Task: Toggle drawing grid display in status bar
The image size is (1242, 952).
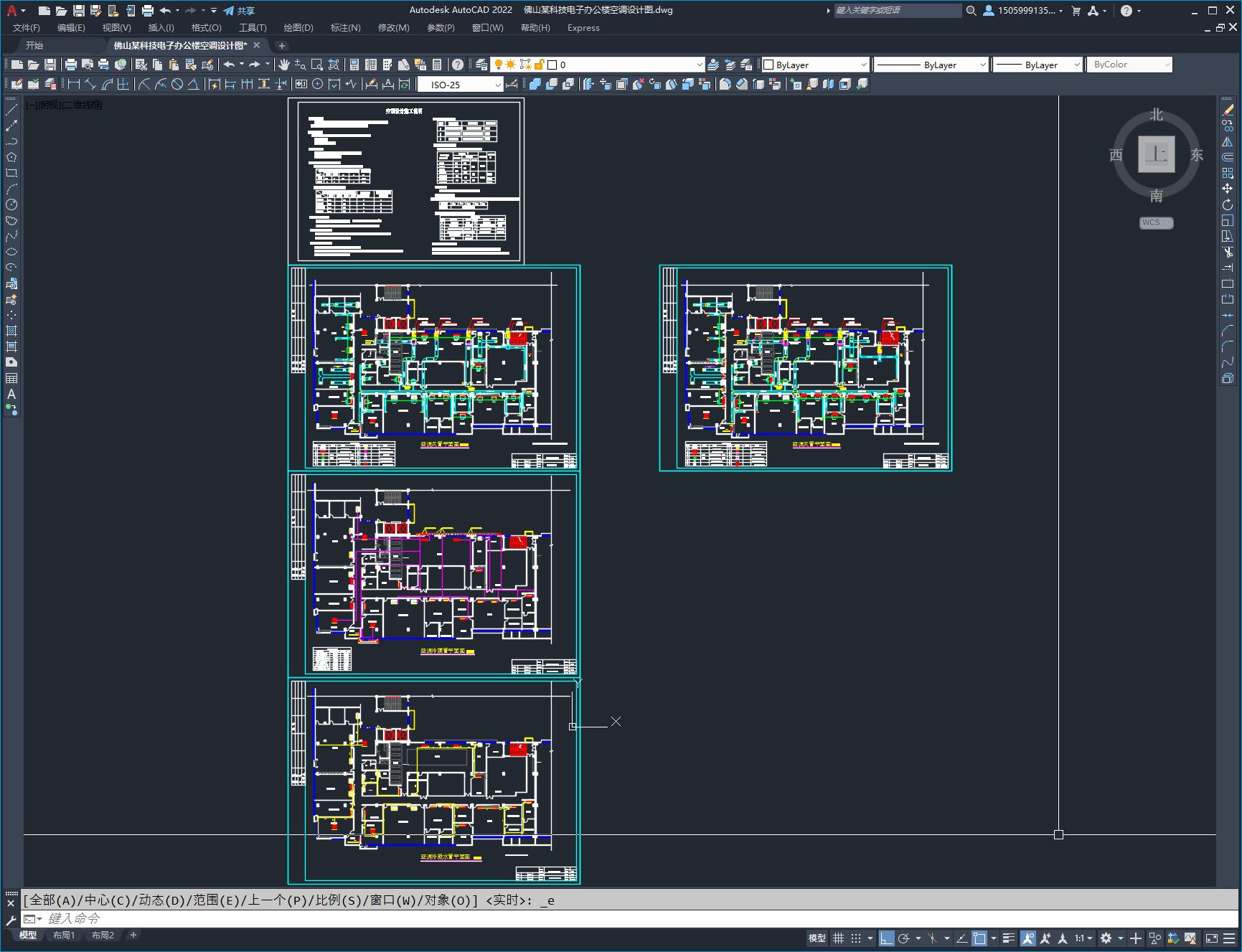Action: point(838,938)
